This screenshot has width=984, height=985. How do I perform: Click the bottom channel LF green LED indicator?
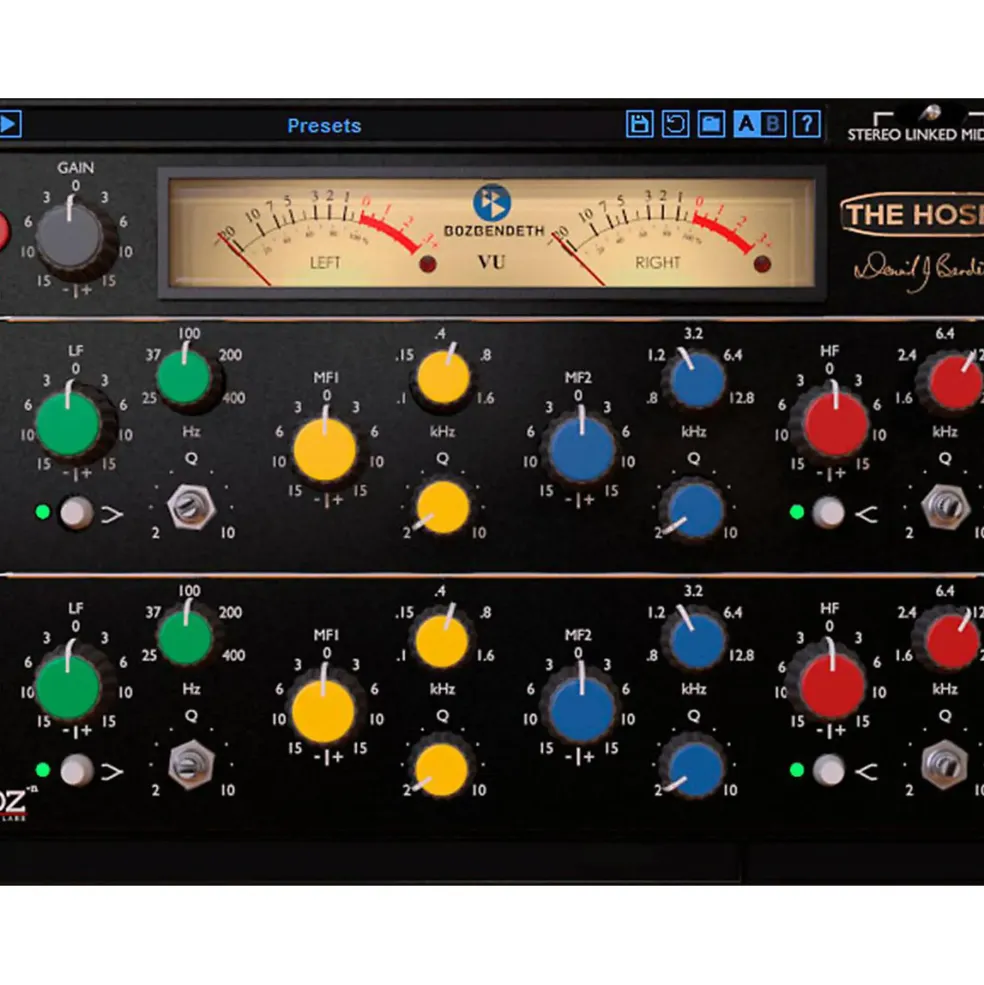43,770
